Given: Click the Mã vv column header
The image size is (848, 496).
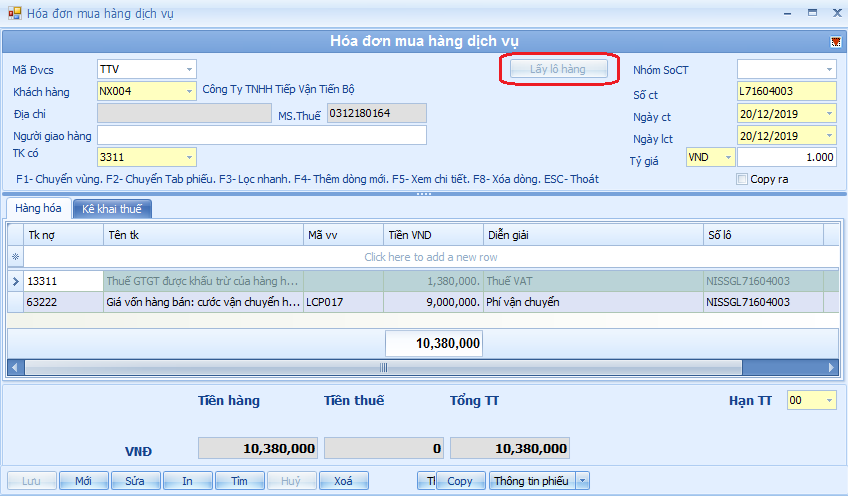Looking at the screenshot, I should pos(343,235).
